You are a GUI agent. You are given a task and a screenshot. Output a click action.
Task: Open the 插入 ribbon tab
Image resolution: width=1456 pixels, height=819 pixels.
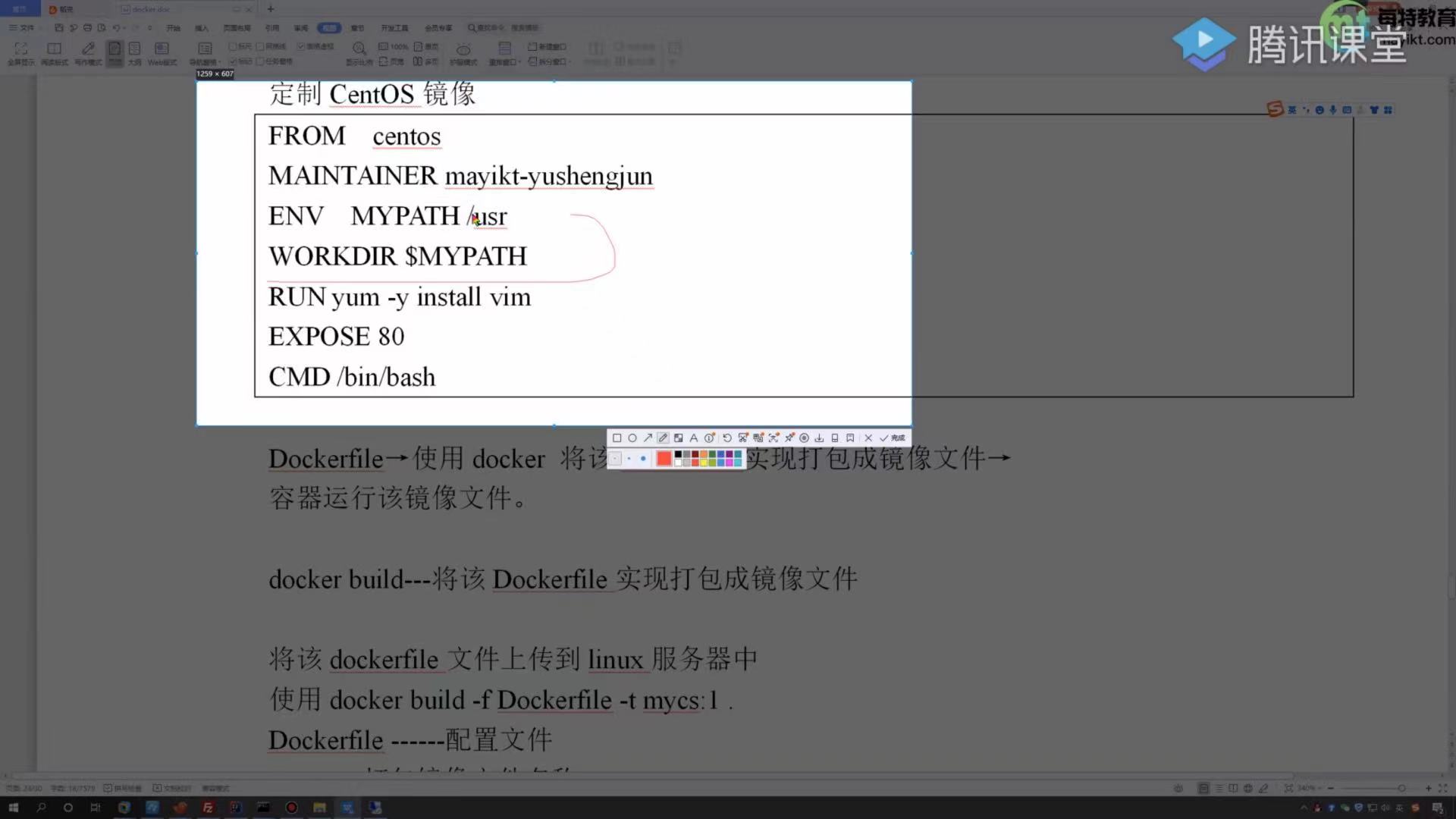tap(202, 28)
